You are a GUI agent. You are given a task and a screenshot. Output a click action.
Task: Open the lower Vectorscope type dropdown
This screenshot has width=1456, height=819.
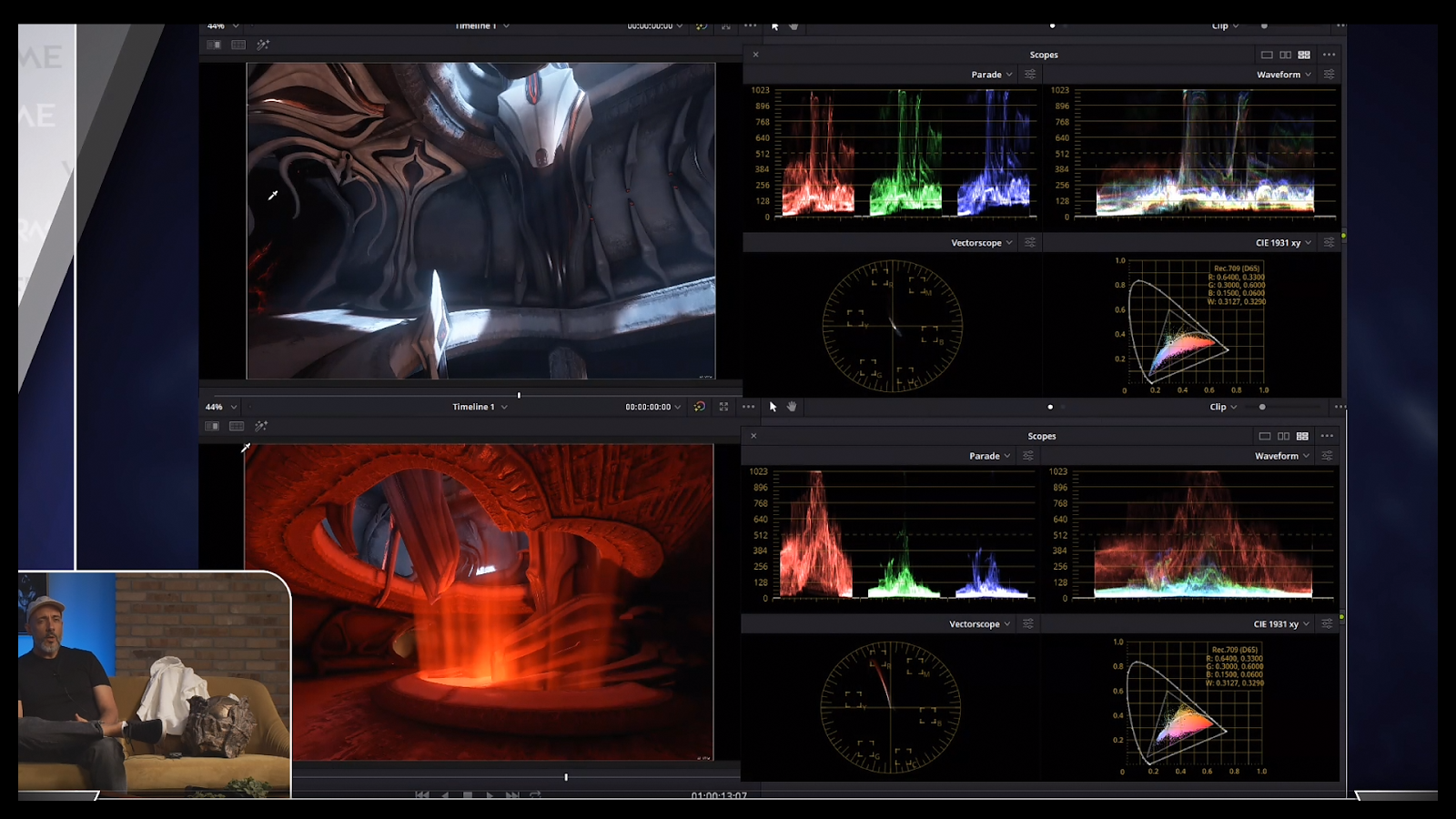[x=980, y=624]
